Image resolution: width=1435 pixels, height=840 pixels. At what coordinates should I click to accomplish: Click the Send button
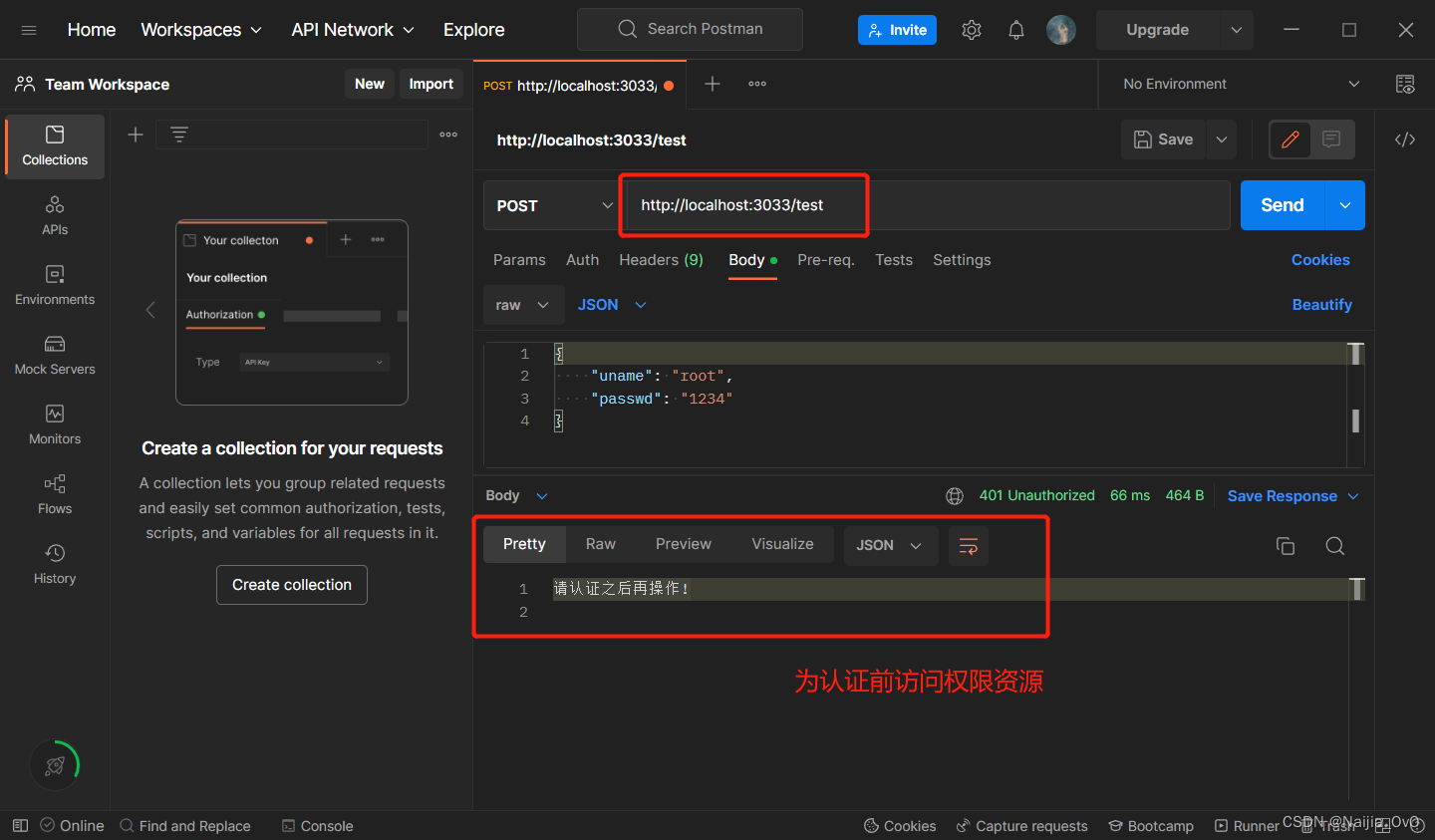(1283, 205)
